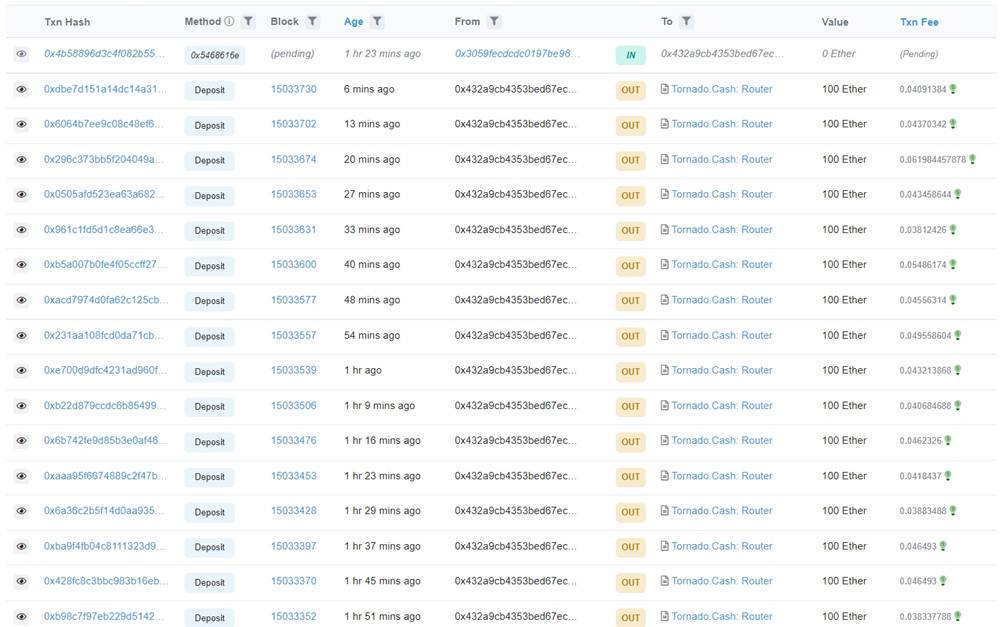Open block 15033453
1000x627 pixels.
point(293,476)
